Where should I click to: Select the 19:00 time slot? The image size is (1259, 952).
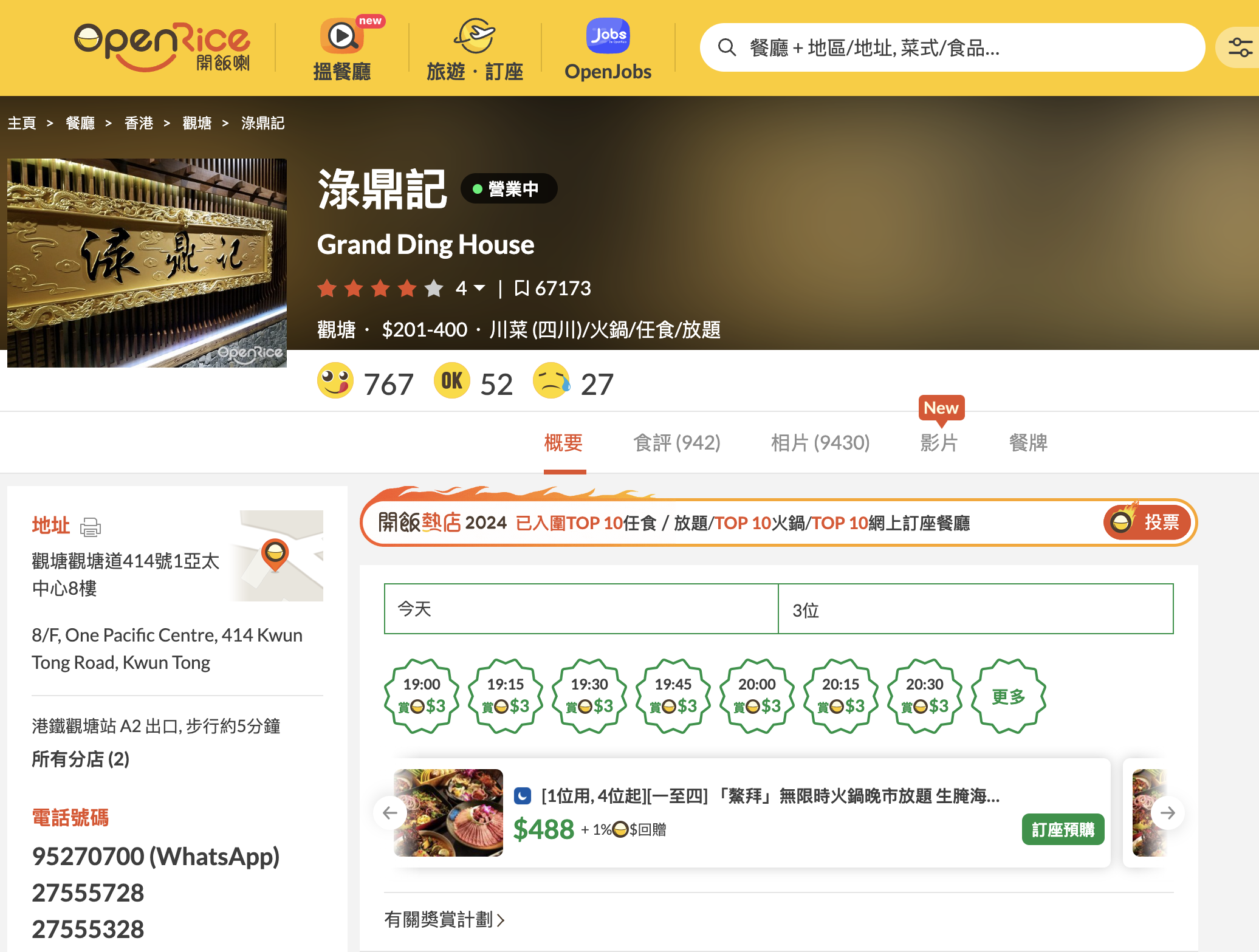click(422, 696)
